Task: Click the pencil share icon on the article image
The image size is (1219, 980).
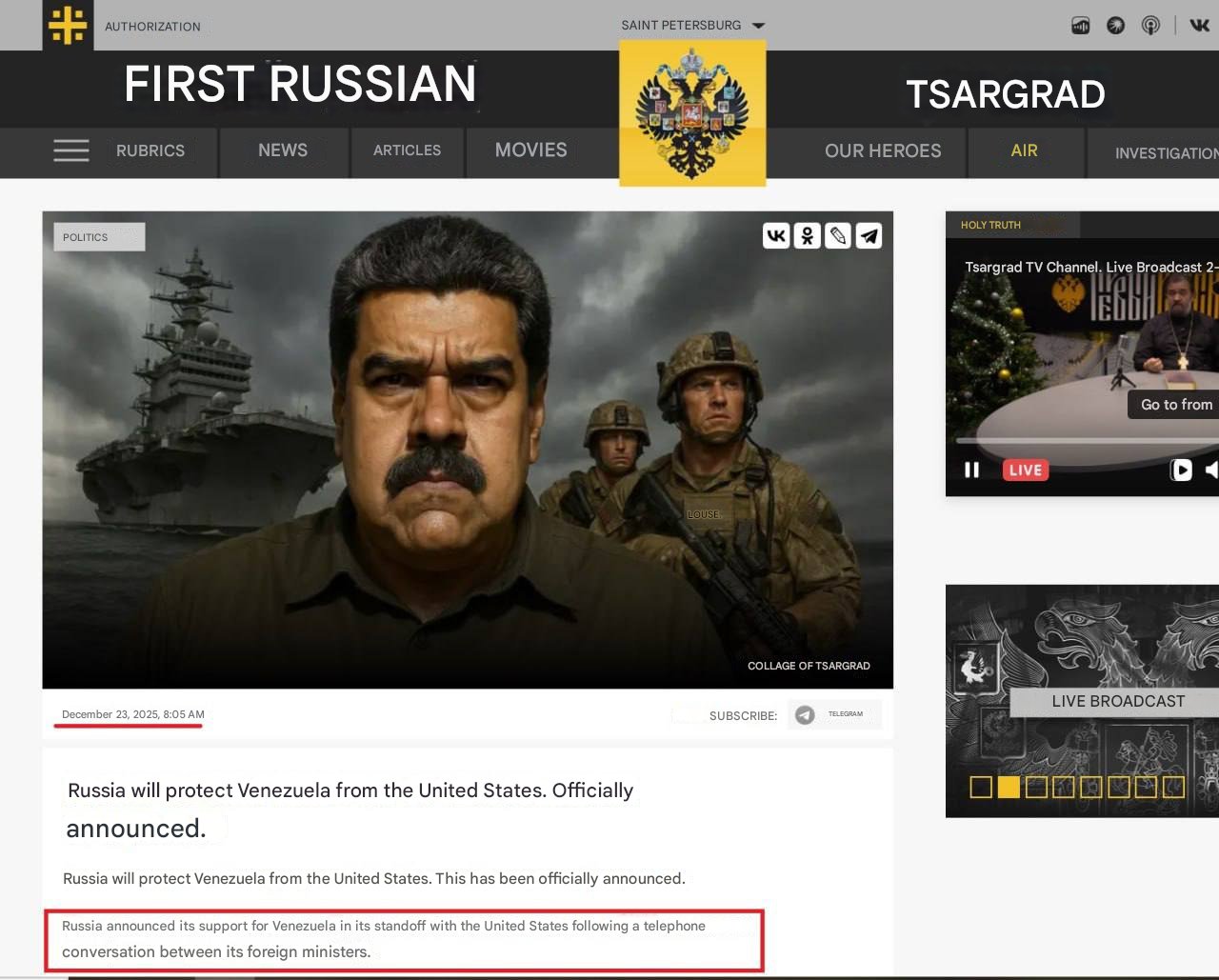Action: click(x=838, y=235)
